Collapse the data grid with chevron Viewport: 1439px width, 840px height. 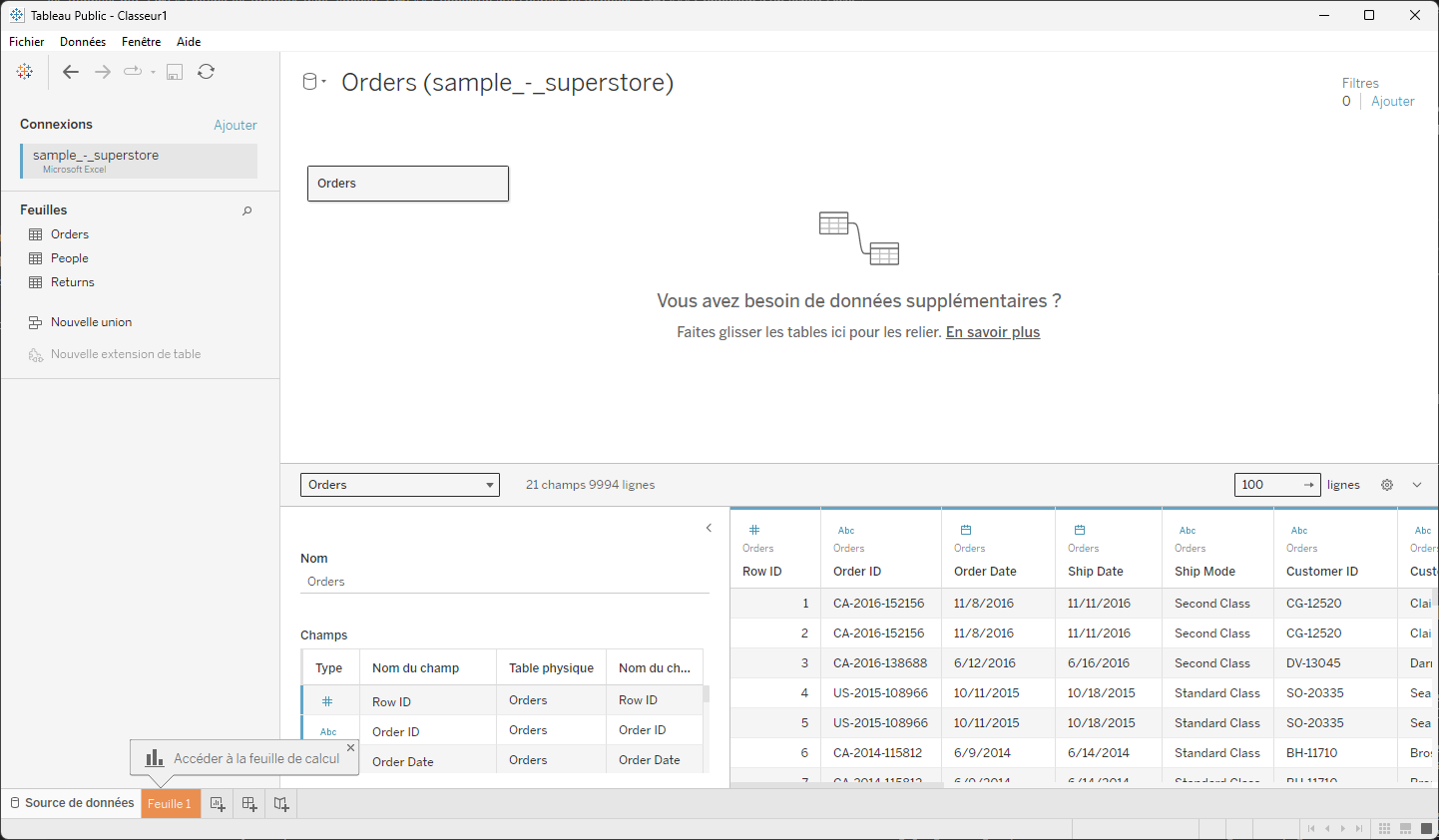[1417, 485]
